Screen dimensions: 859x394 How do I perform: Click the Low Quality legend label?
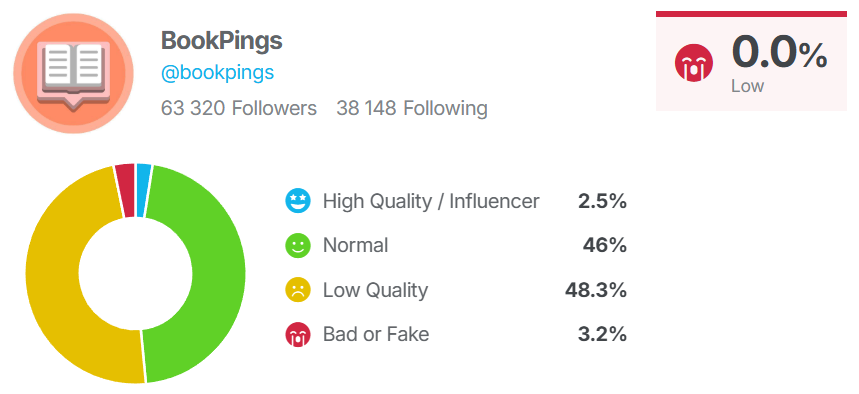(375, 290)
